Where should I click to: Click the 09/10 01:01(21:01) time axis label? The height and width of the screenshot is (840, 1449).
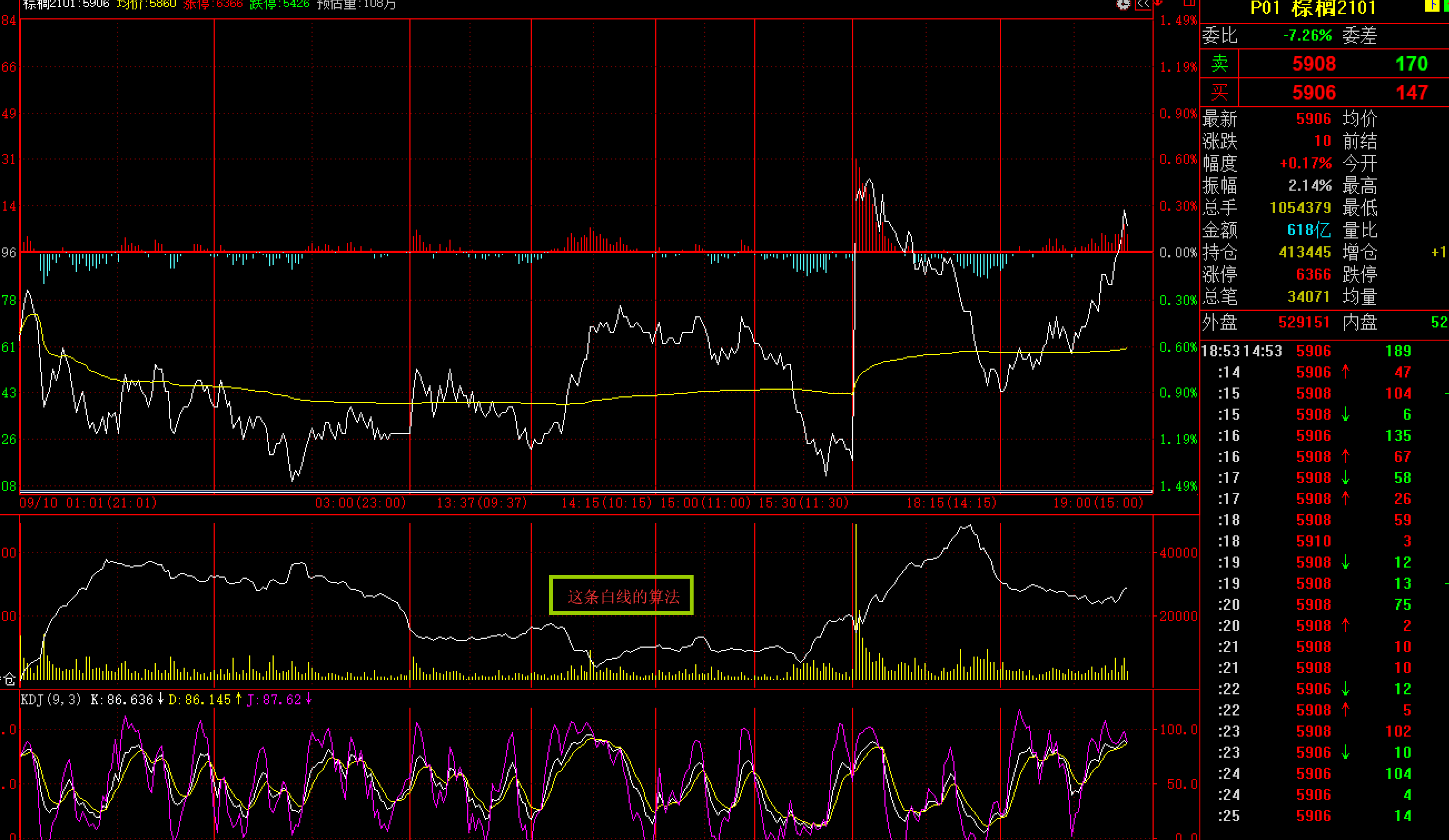tap(88, 503)
